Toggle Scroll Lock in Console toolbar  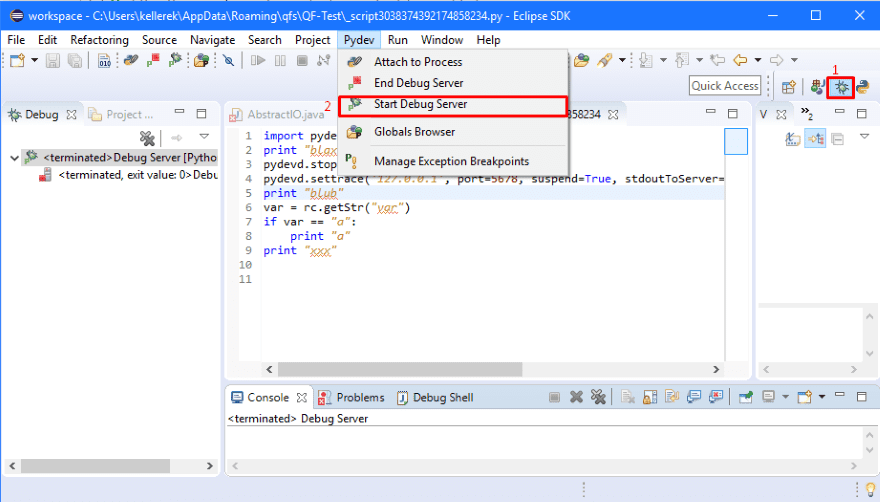pos(650,397)
